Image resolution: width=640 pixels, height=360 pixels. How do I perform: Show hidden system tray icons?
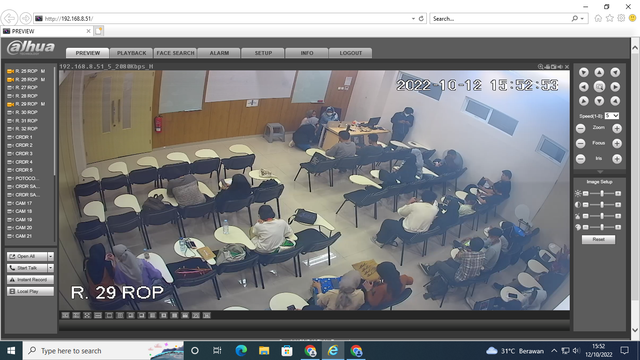554,351
